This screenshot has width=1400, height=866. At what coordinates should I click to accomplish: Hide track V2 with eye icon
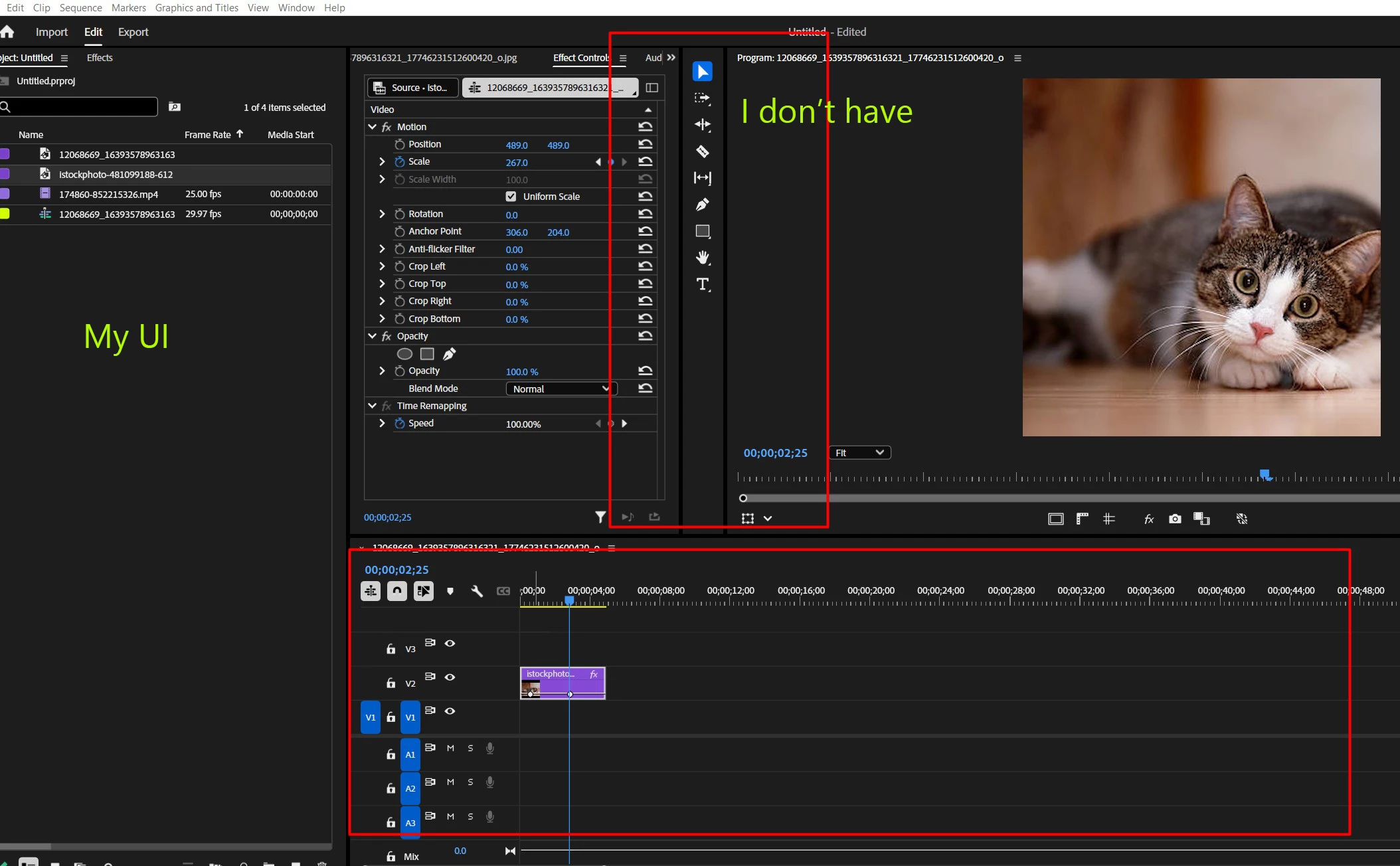(450, 677)
